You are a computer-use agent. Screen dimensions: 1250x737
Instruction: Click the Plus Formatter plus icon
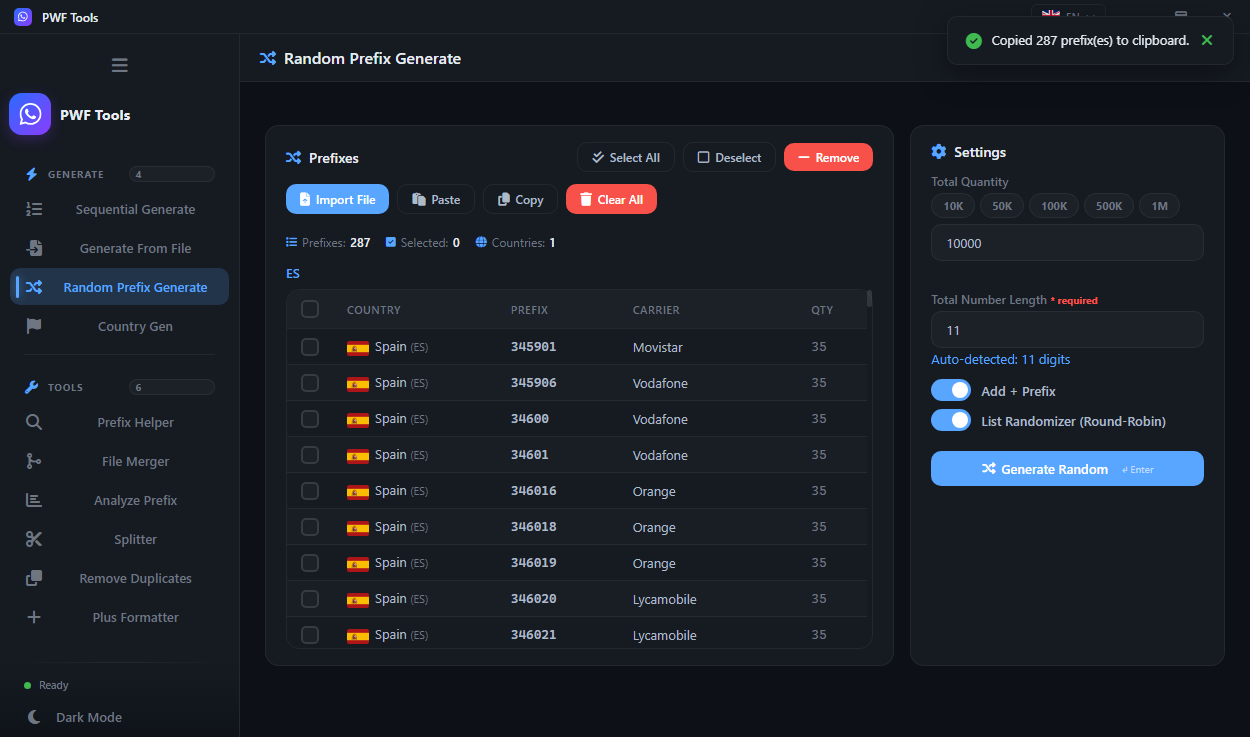34,617
